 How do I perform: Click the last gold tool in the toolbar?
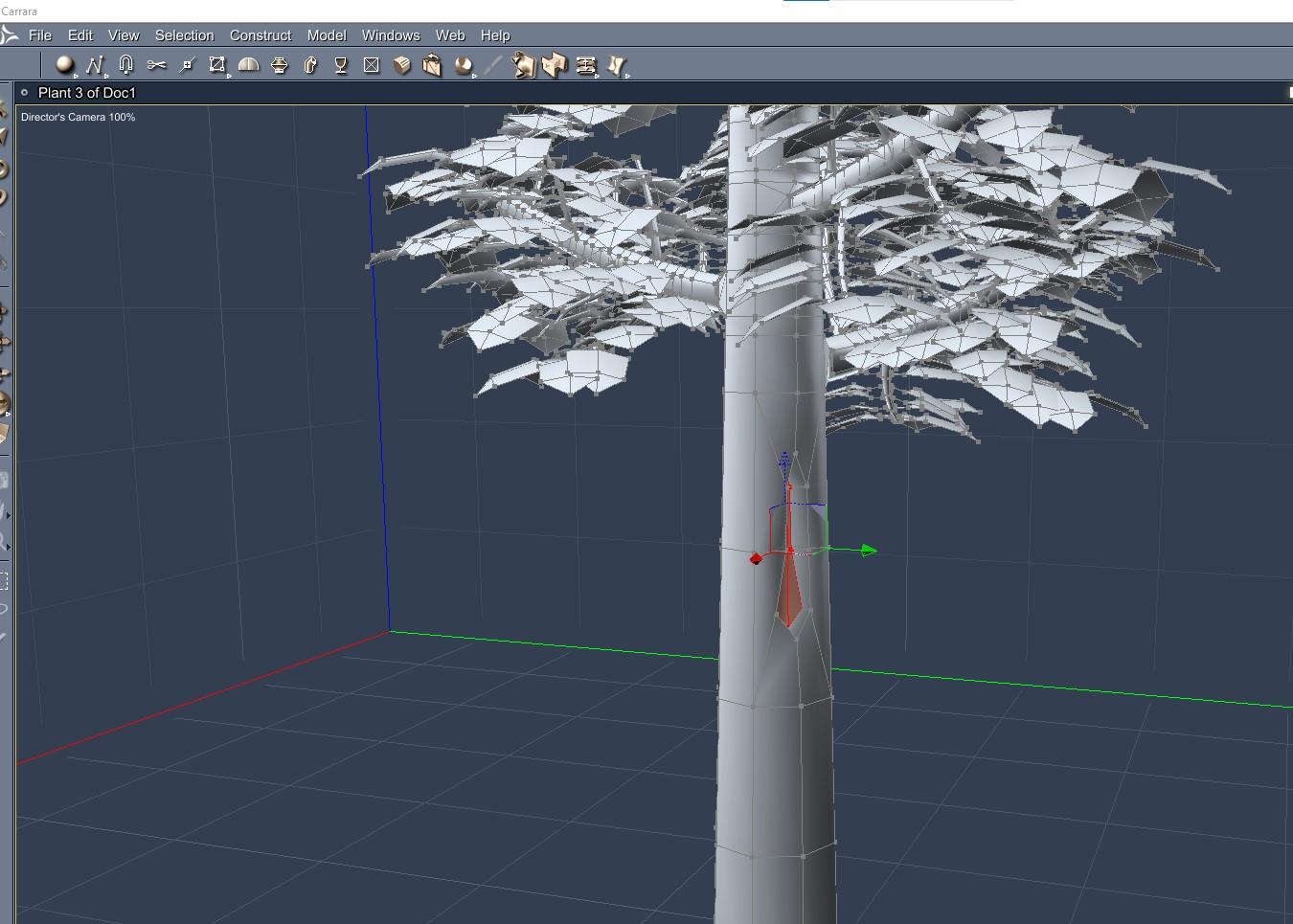[617, 65]
